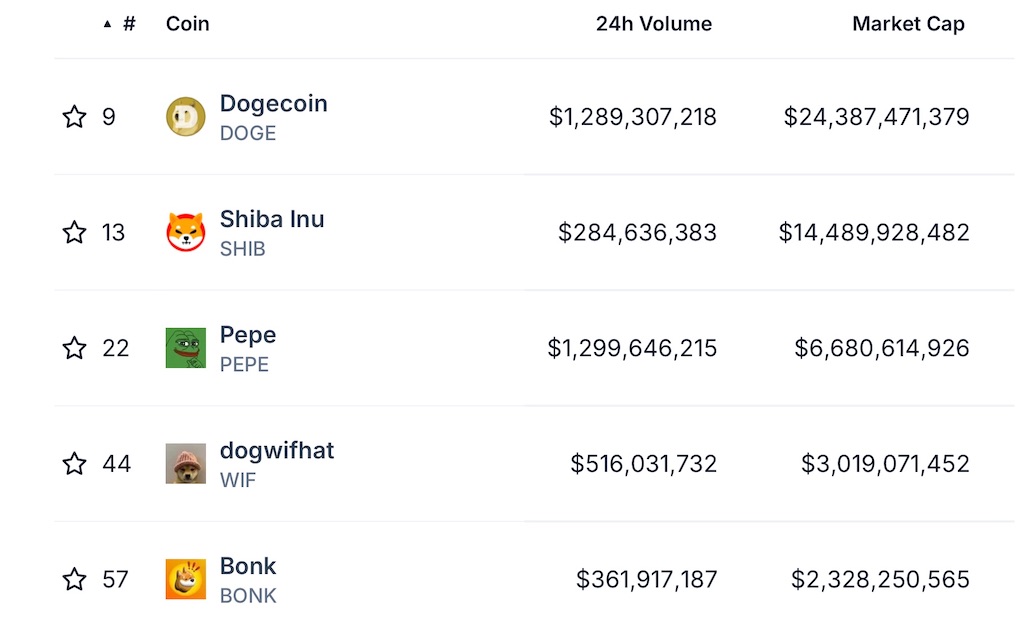
Task: Favorite Dogecoin with the star icon
Action: pyautogui.click(x=74, y=117)
